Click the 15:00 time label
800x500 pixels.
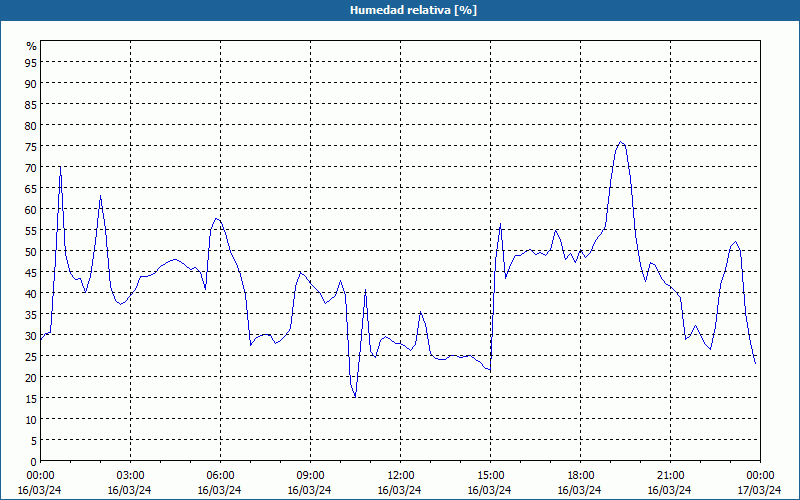490,476
